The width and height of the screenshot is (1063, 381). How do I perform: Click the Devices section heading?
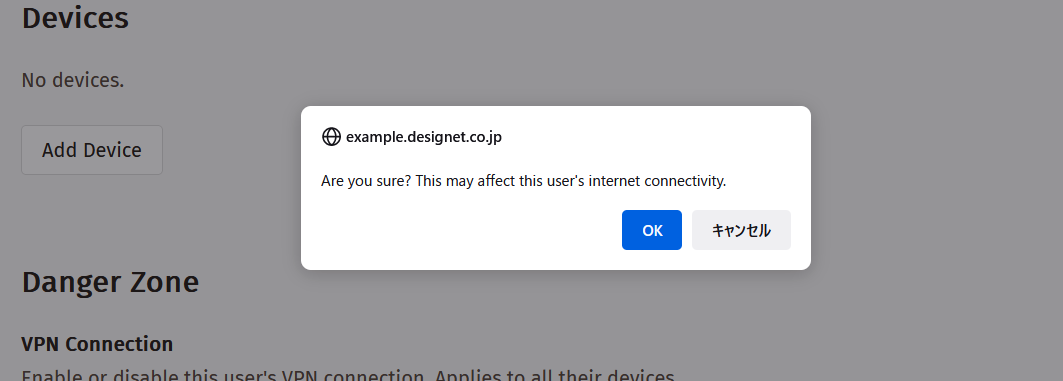click(75, 18)
